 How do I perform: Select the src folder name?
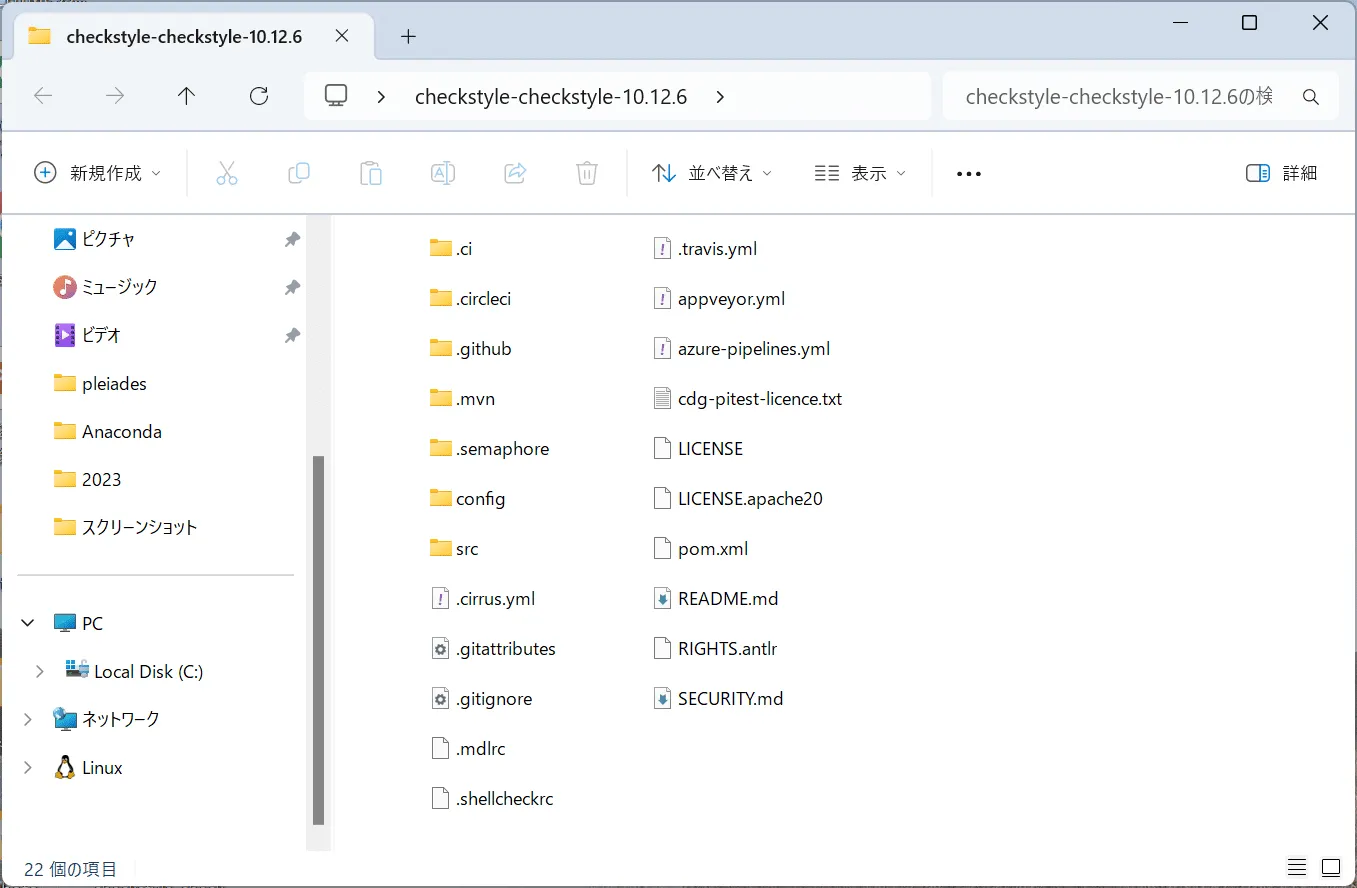pos(467,549)
